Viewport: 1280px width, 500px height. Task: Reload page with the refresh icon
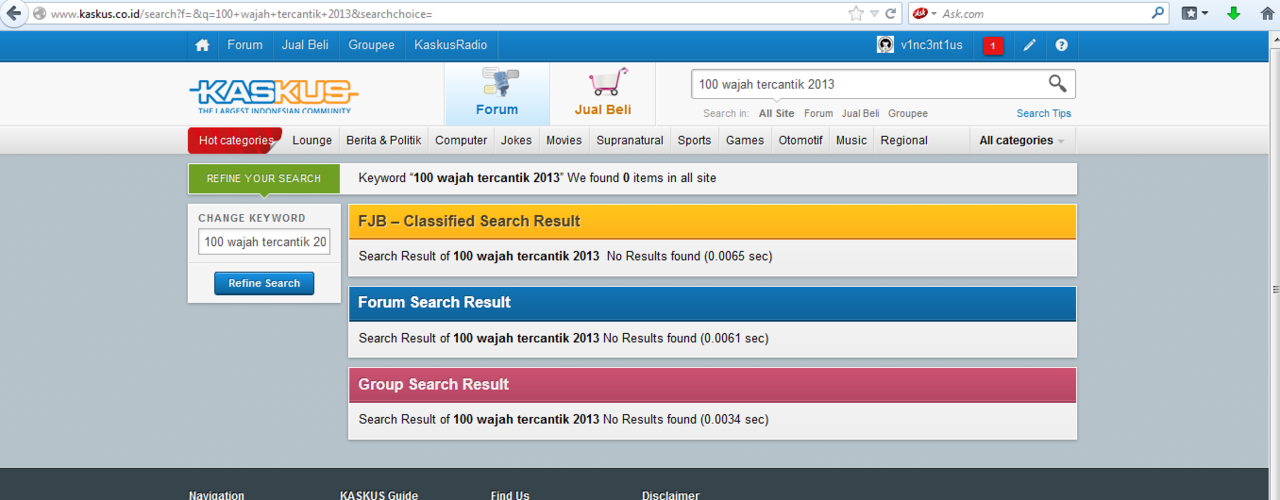point(891,13)
